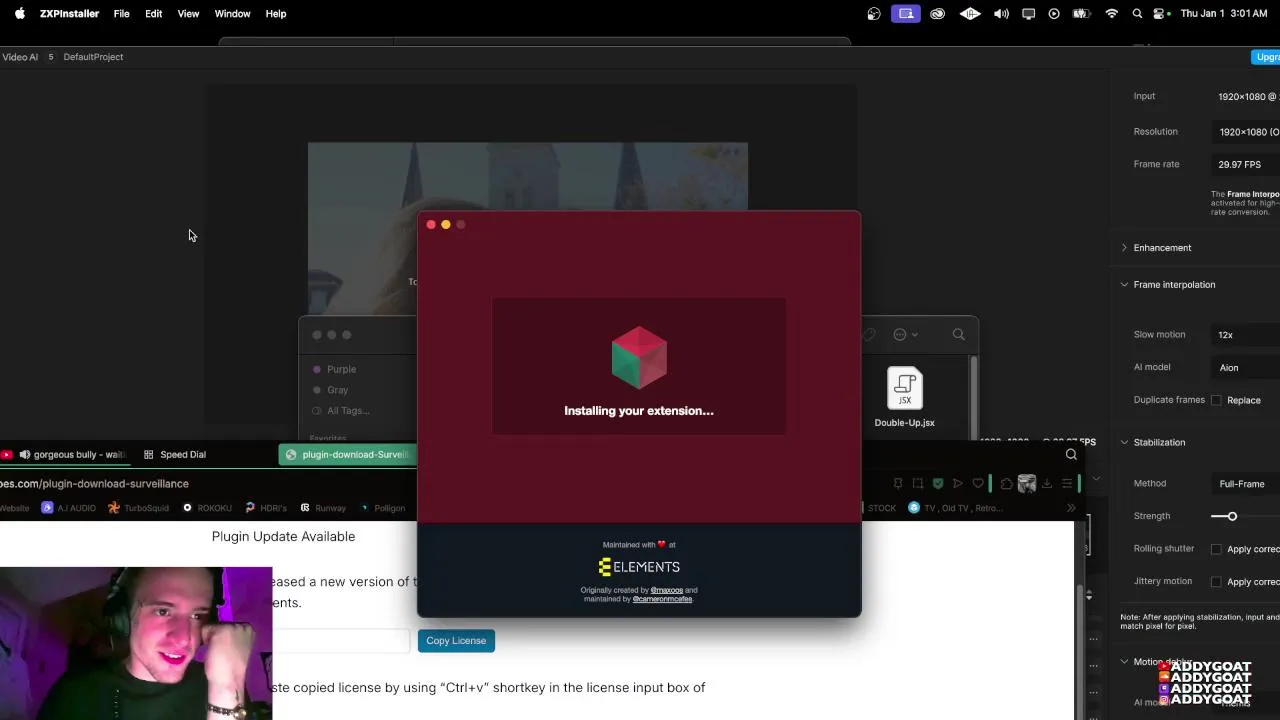Open the Resolution dropdown
1280x720 pixels.
click(1246, 132)
